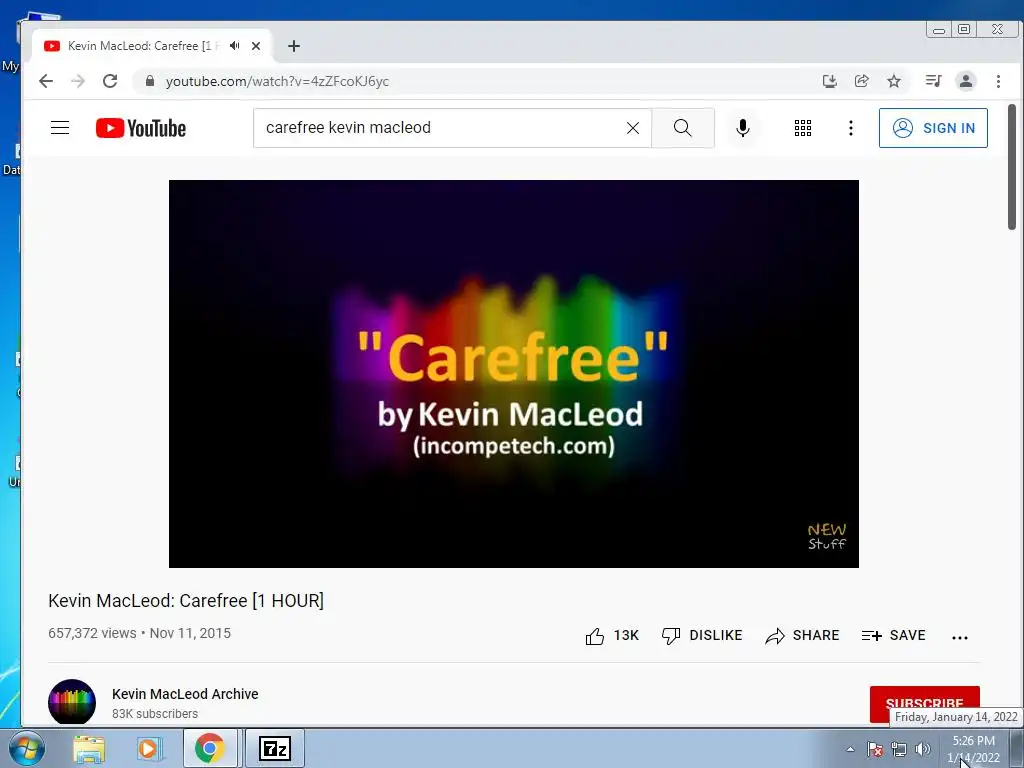Switch to Chrome on the taskbar
1024x768 pixels.
[x=210, y=748]
